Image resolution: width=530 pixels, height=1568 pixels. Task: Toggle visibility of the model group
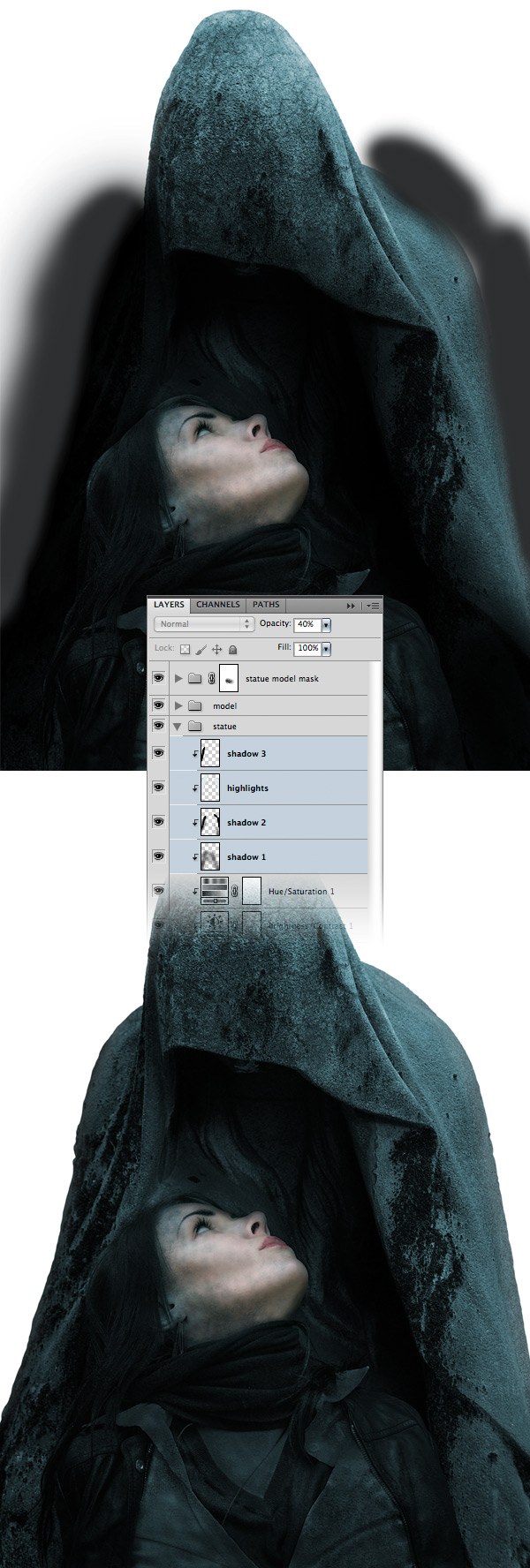[x=160, y=706]
